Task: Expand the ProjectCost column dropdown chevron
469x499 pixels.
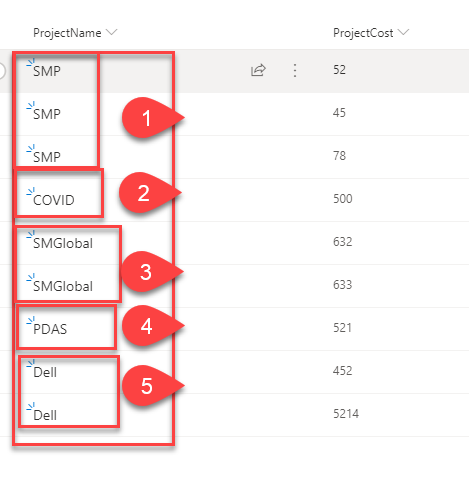Action: click(x=403, y=32)
